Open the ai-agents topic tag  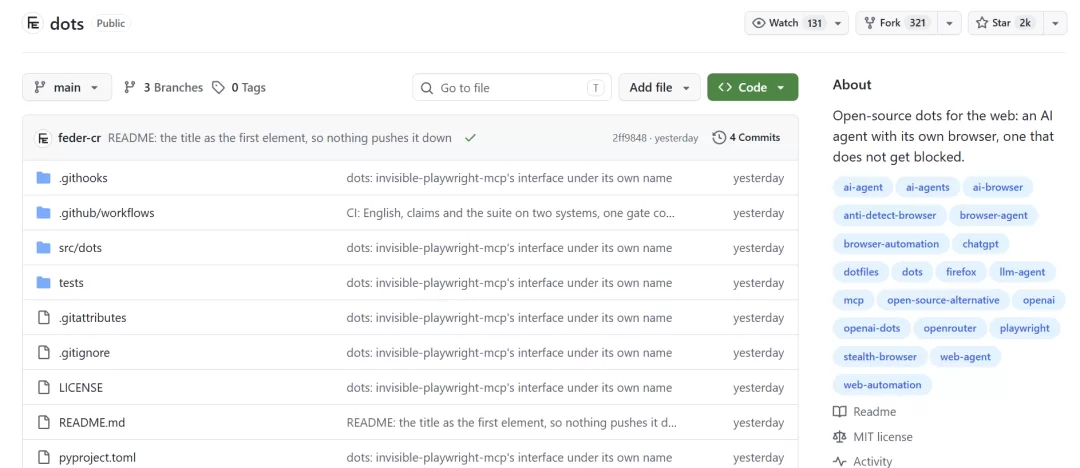pos(927,187)
